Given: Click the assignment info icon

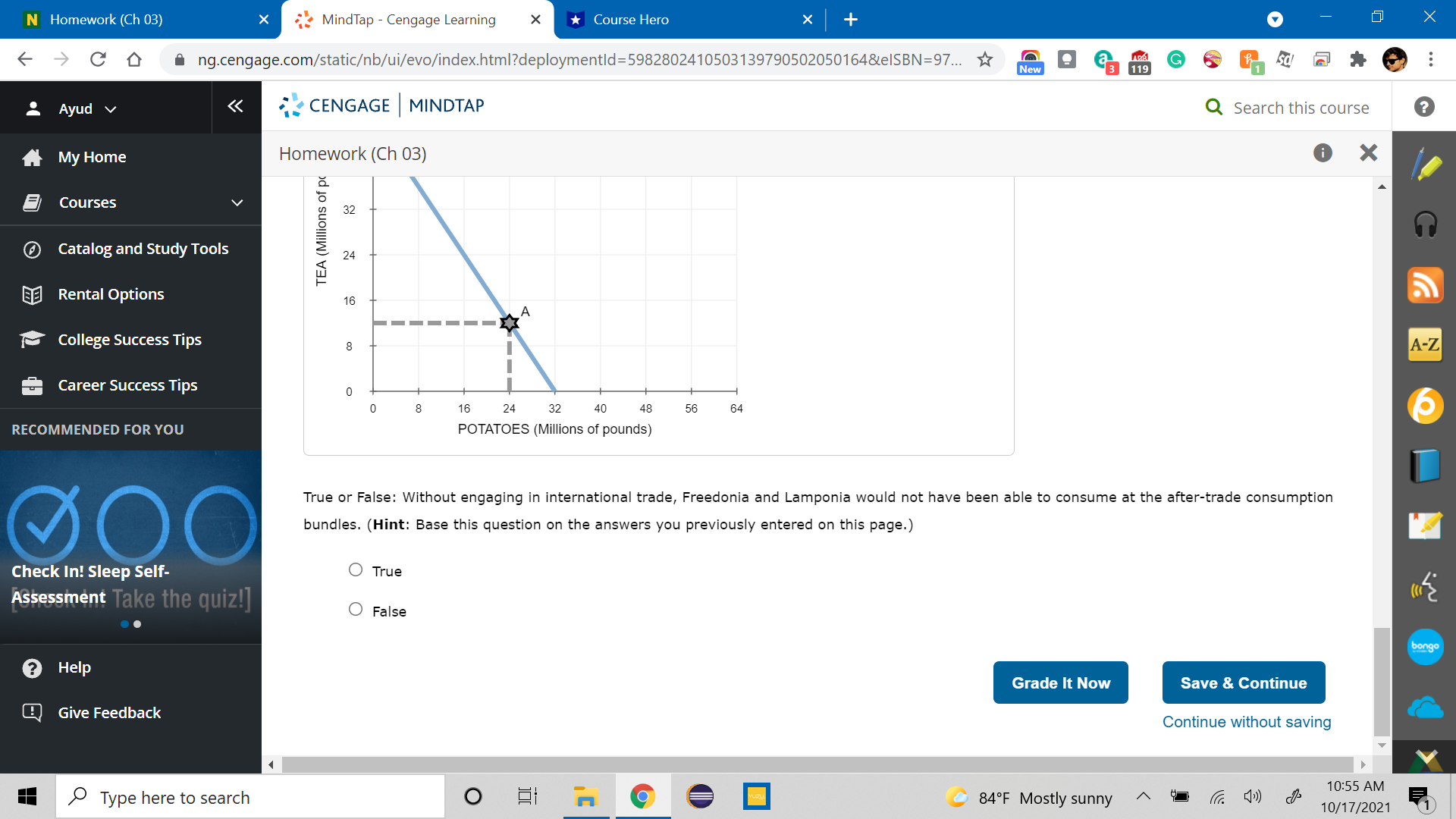Looking at the screenshot, I should click(1323, 153).
